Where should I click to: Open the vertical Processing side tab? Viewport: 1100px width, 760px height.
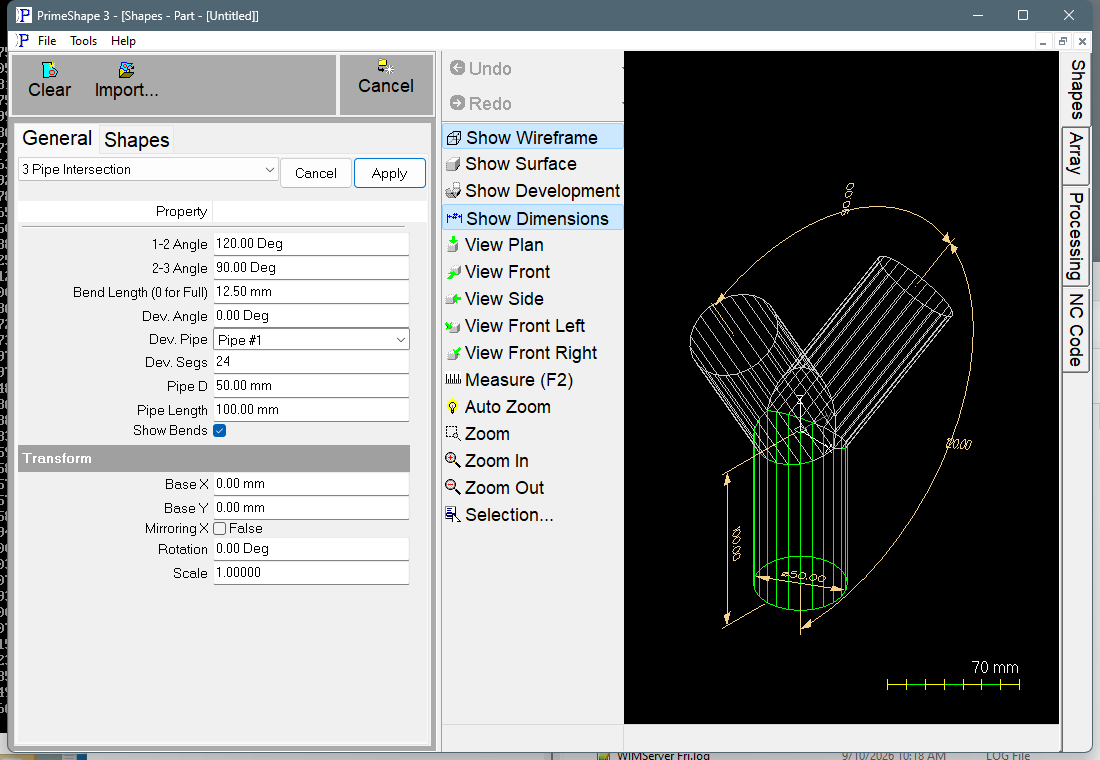(x=1075, y=236)
